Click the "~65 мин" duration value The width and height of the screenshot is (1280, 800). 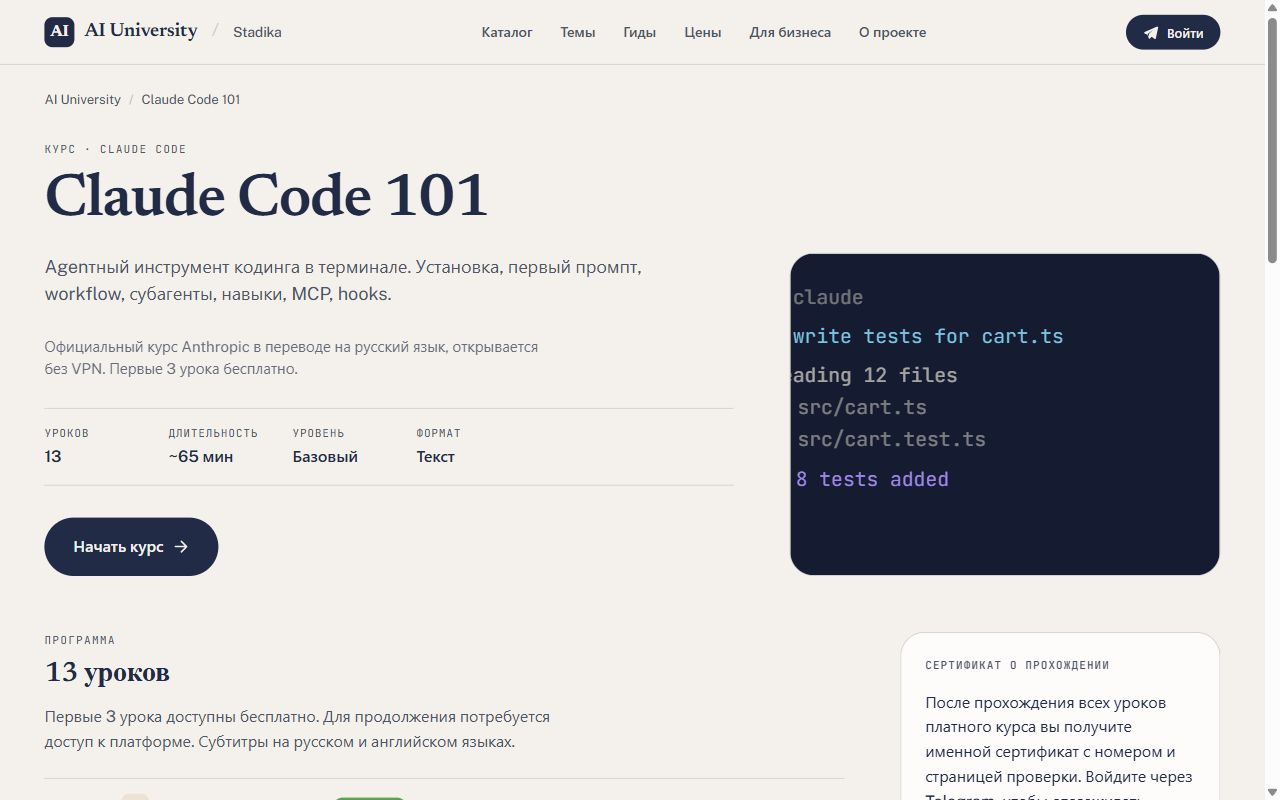coord(201,457)
